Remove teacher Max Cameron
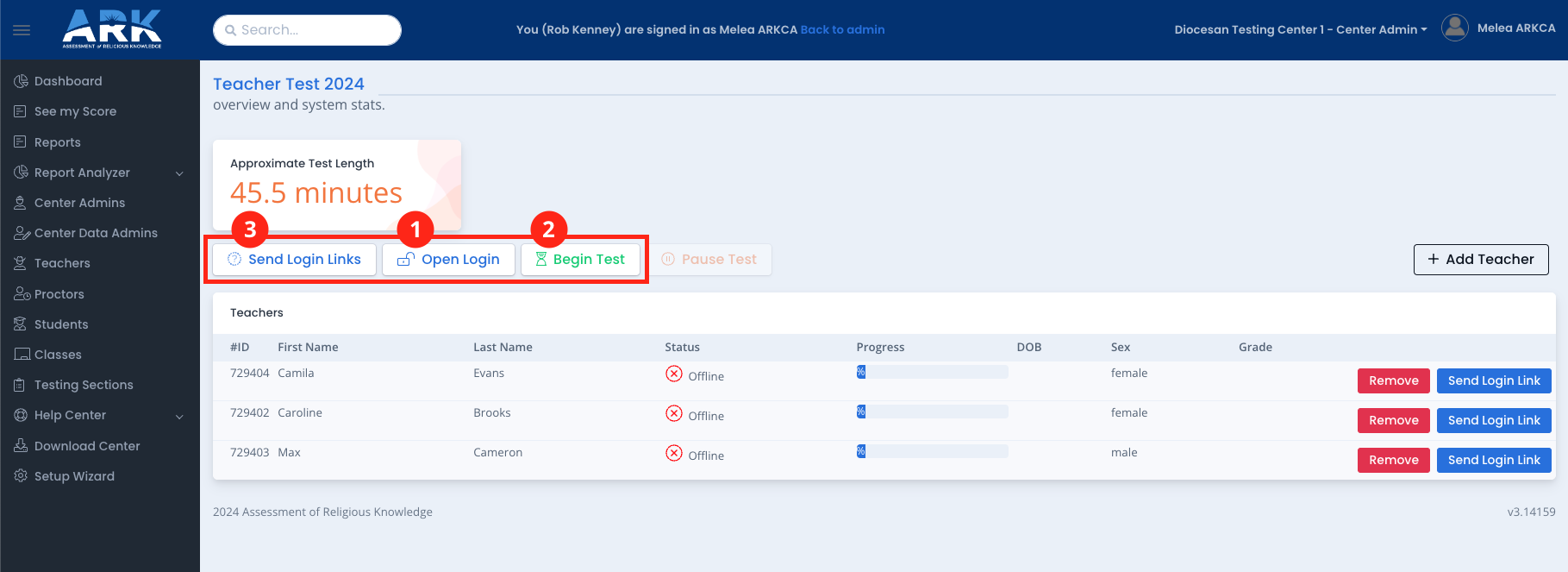 tap(1393, 460)
